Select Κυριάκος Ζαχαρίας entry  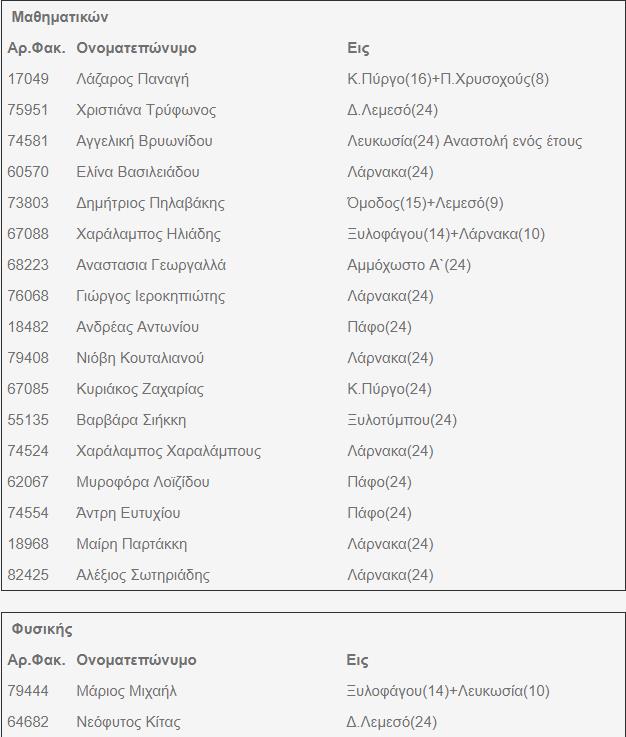coord(140,389)
